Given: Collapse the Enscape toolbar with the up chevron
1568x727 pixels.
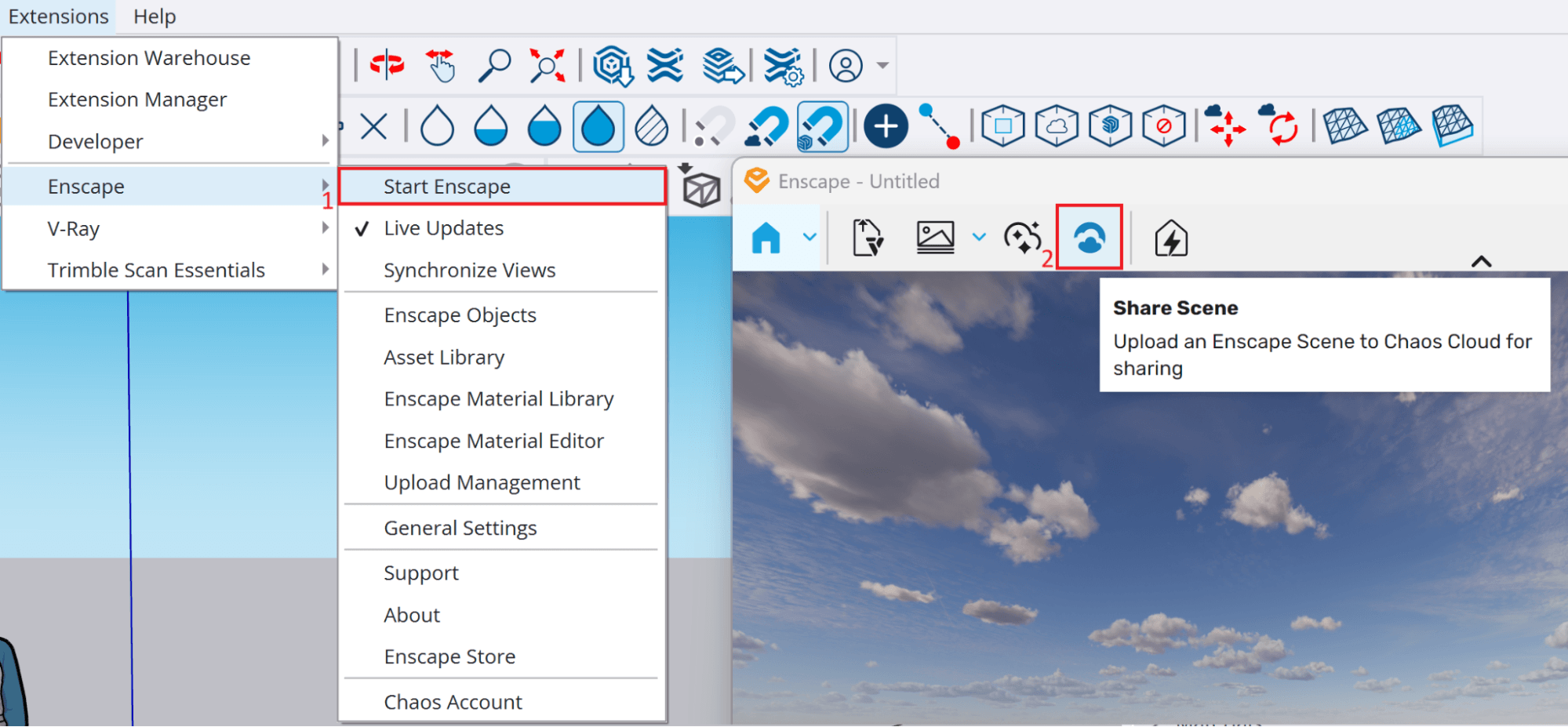Looking at the screenshot, I should 1481,261.
